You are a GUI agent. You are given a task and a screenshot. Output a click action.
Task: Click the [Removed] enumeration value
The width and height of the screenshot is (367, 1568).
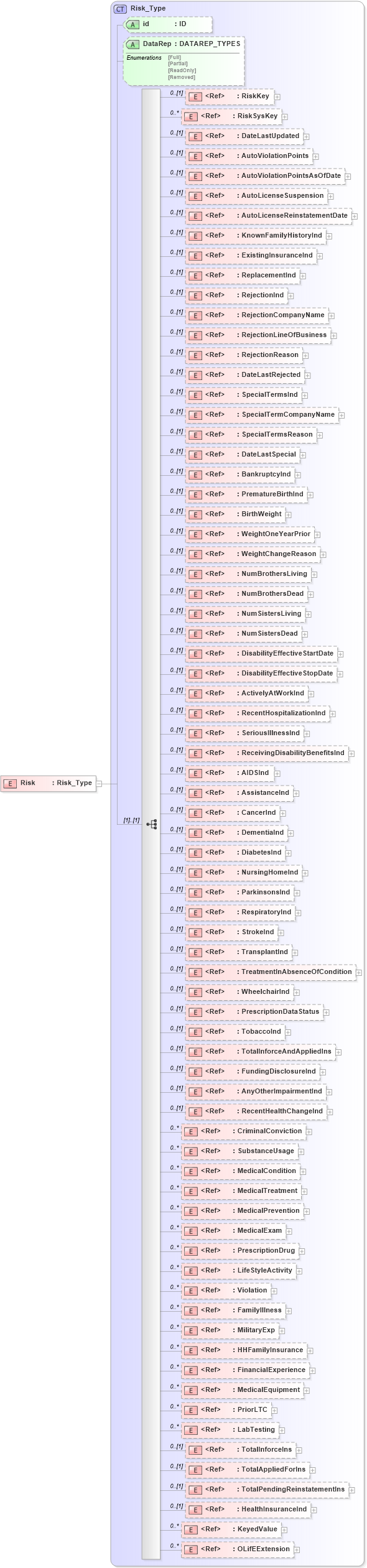coord(182,78)
